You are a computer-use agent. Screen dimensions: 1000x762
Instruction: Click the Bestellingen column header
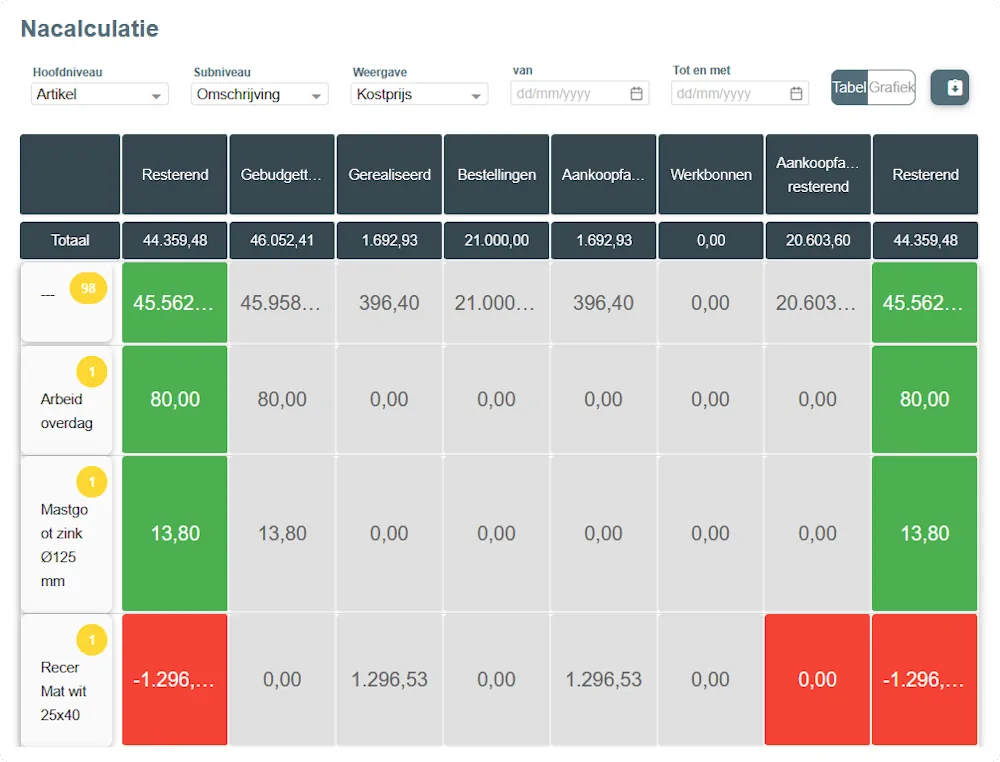(x=497, y=175)
